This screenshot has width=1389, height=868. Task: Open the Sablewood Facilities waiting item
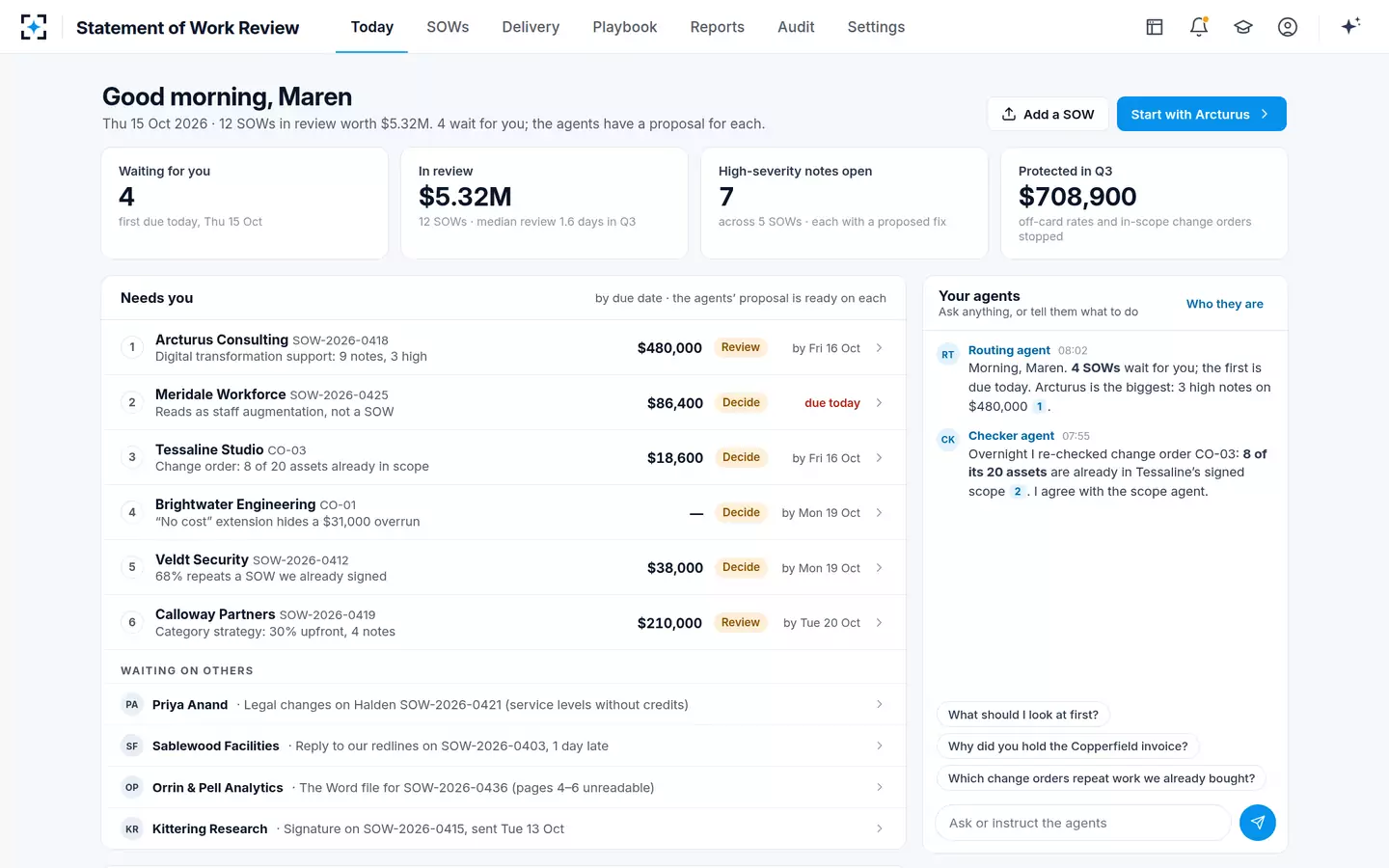click(504, 746)
